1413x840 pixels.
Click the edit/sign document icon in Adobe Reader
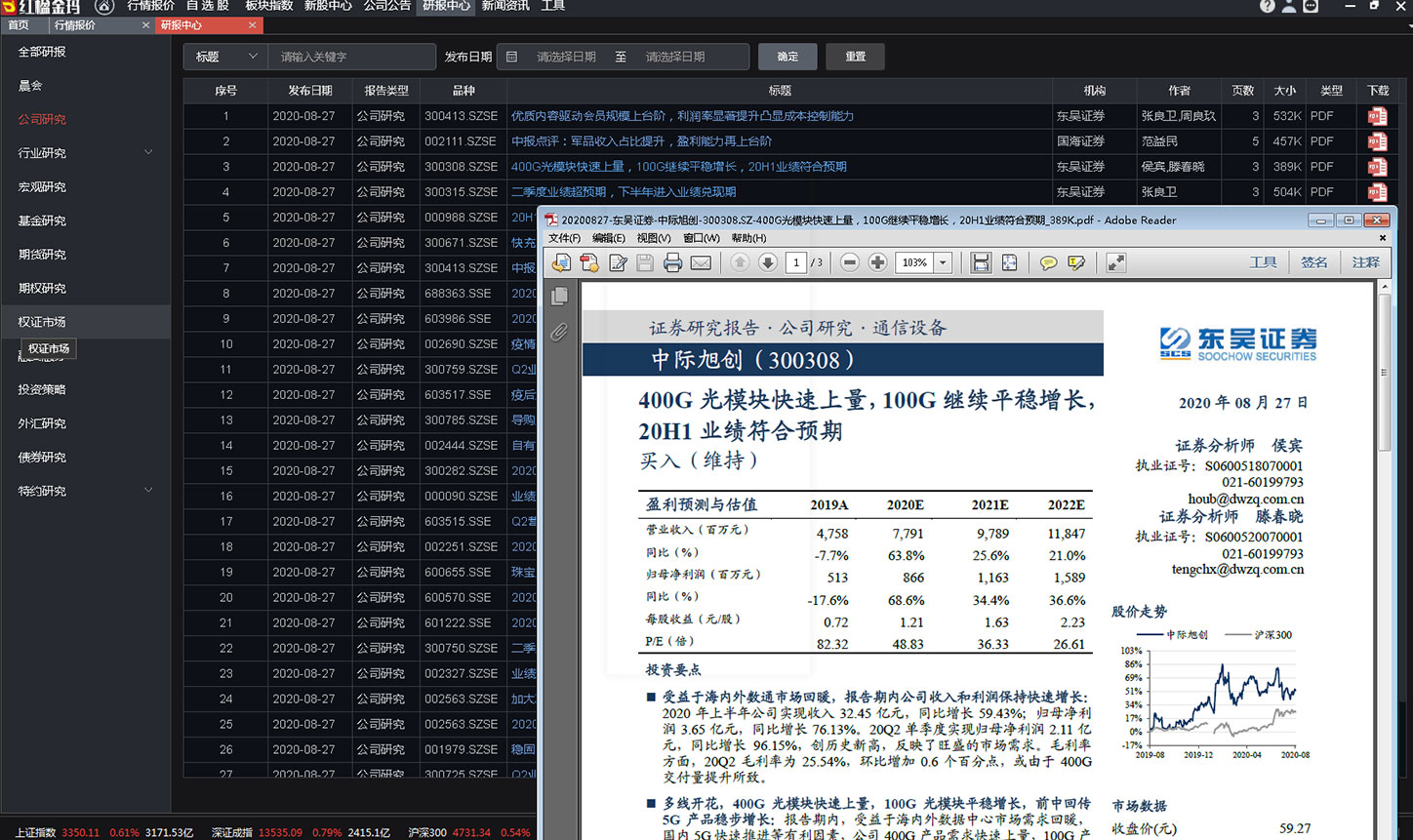618,262
